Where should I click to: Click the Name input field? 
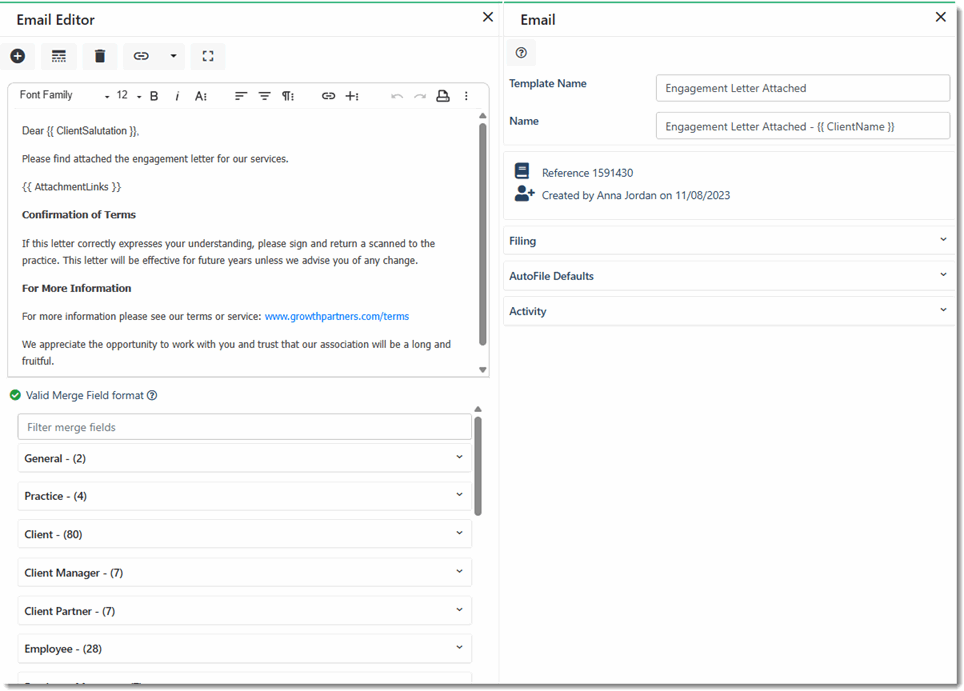802,126
